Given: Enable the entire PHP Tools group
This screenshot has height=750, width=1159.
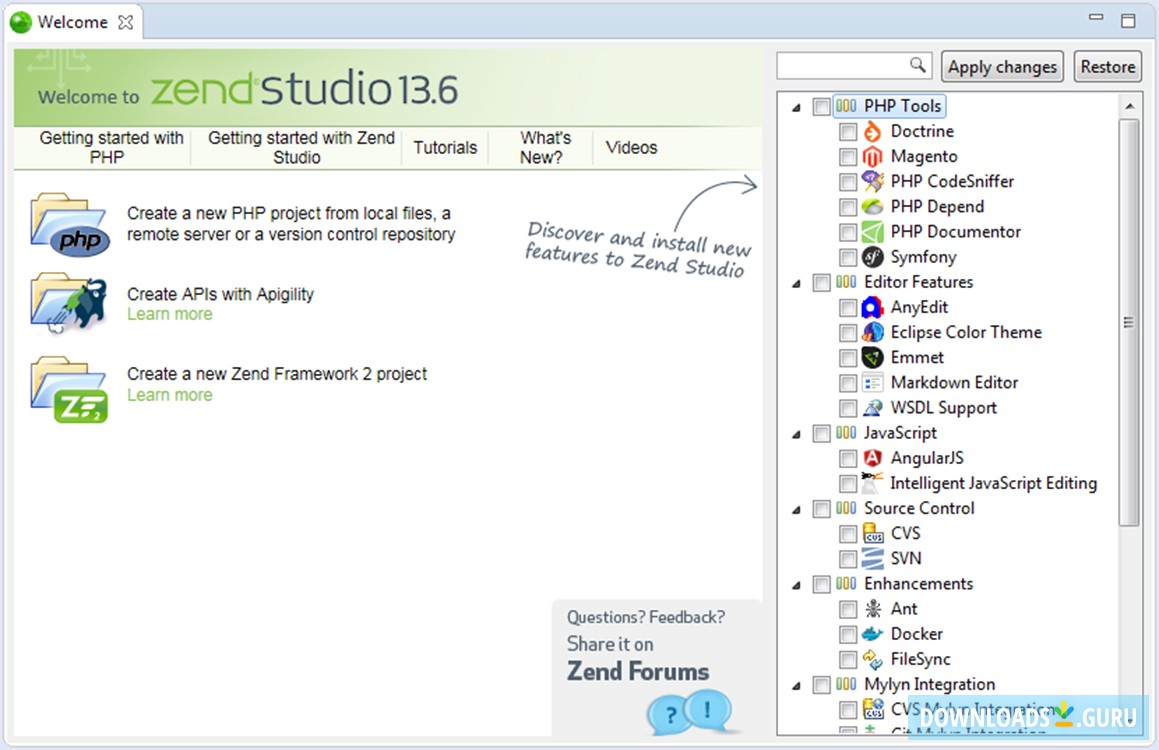Looking at the screenshot, I should pyautogui.click(x=821, y=105).
